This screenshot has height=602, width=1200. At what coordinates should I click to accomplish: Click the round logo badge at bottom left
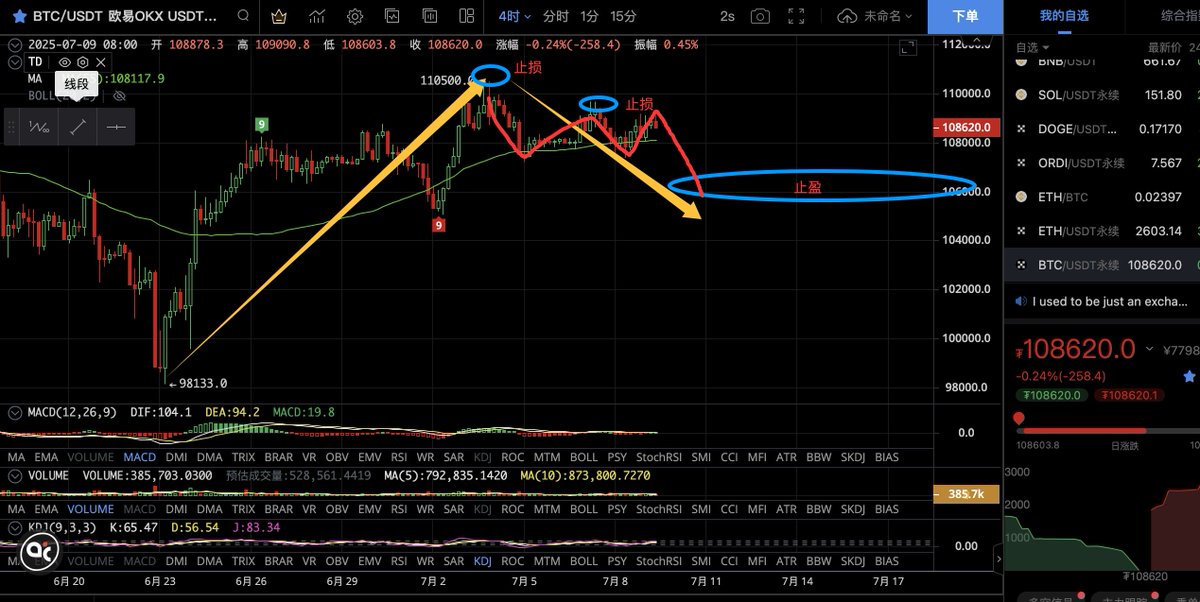[x=40, y=550]
